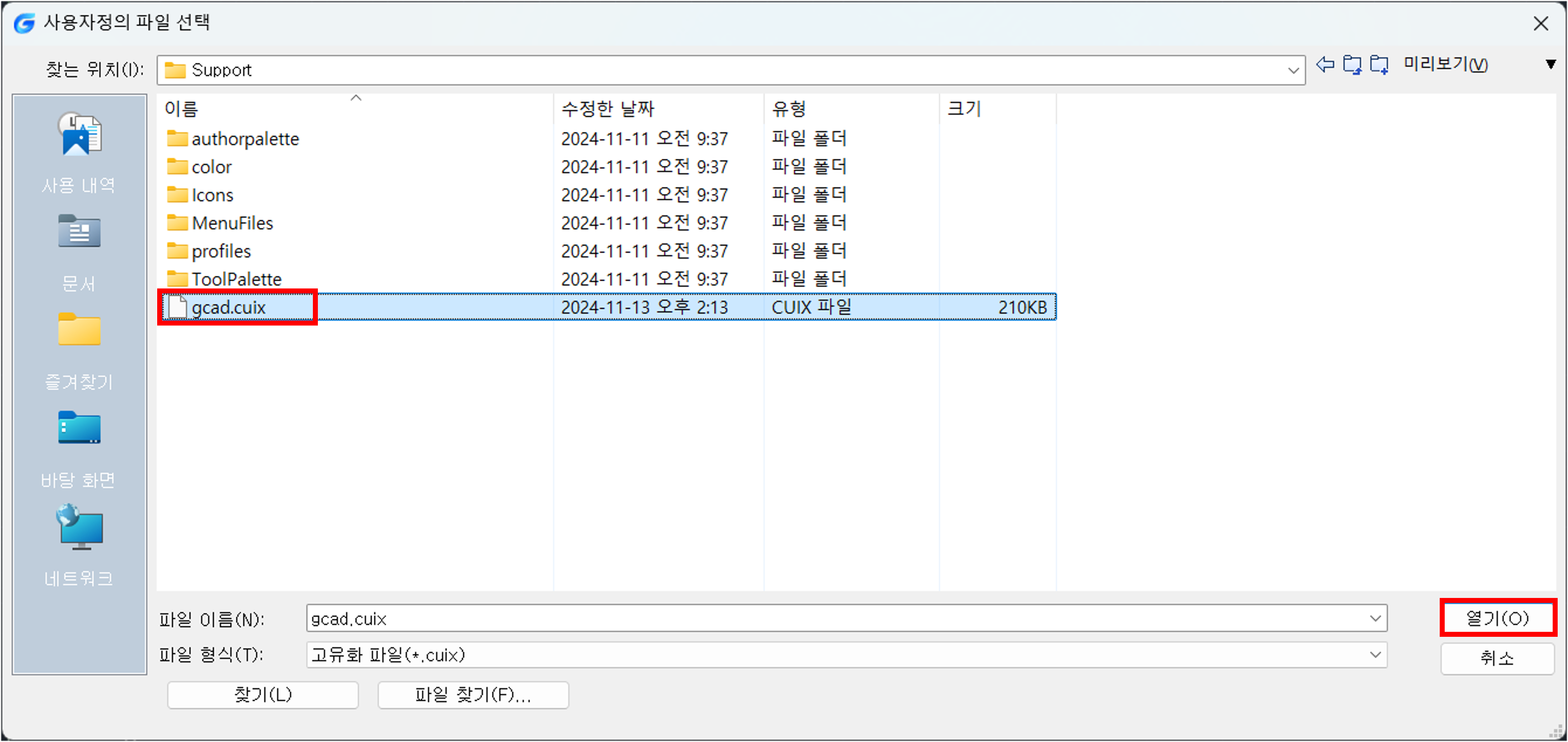Click the back arrow navigation icon
The image size is (1568, 742).
(x=1325, y=65)
